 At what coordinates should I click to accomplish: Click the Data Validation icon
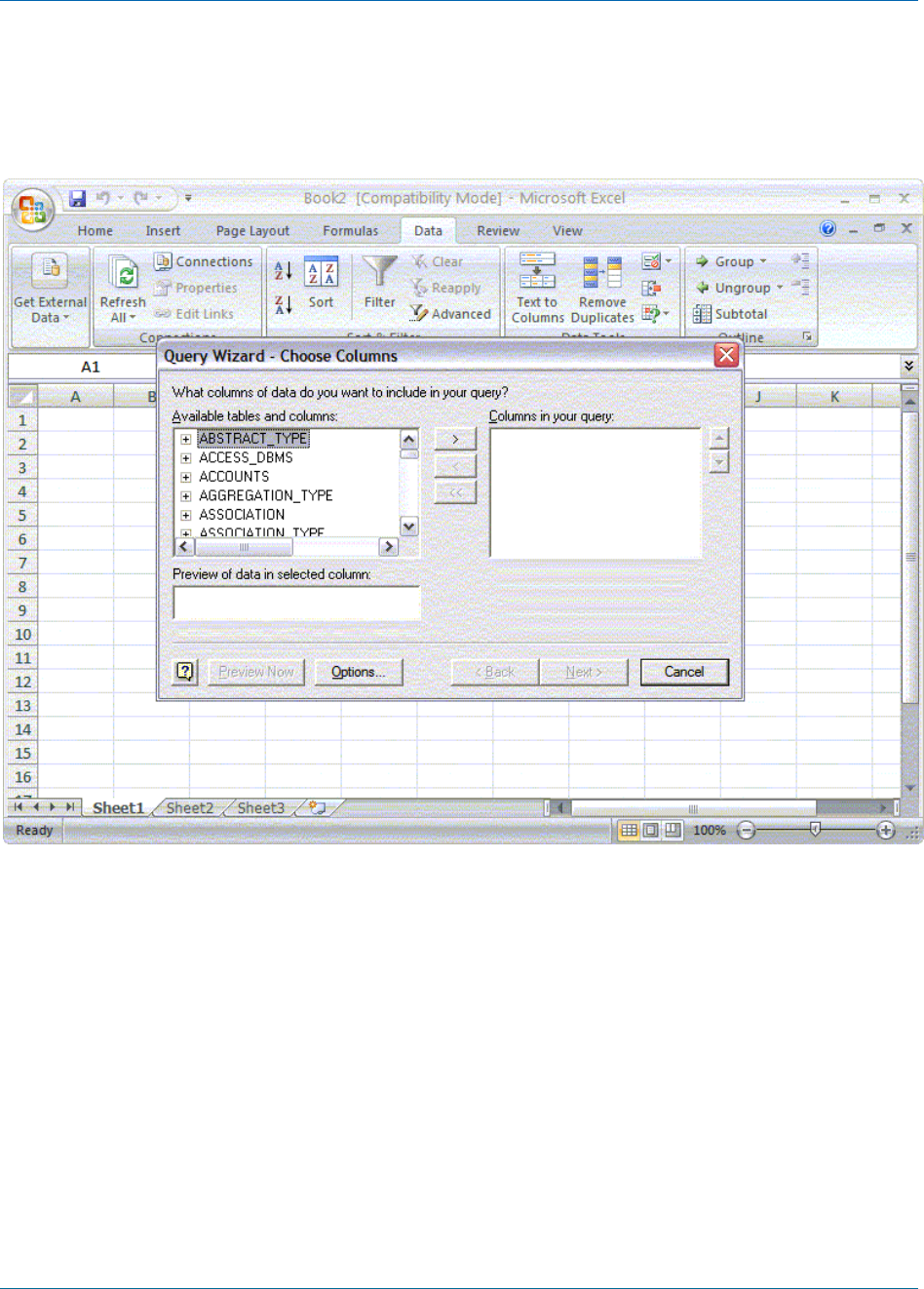[x=652, y=261]
